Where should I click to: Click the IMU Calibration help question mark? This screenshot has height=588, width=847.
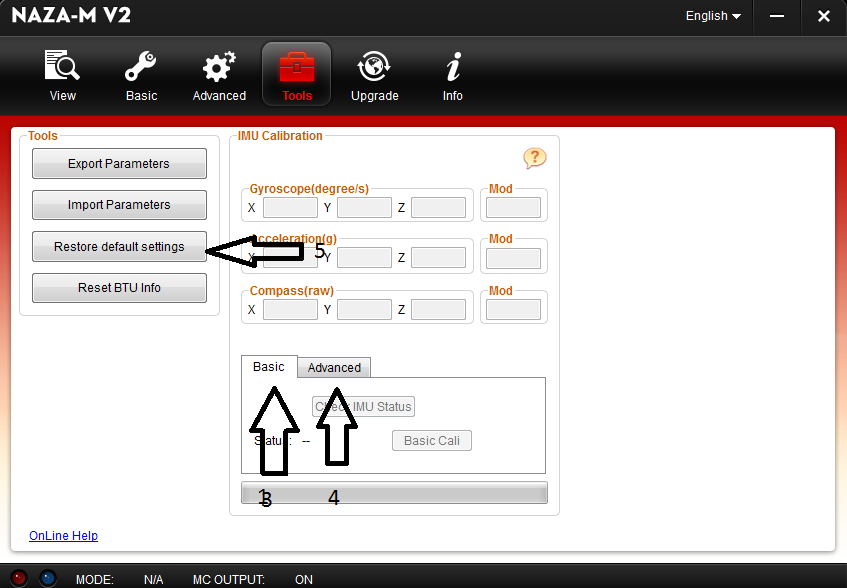[535, 158]
